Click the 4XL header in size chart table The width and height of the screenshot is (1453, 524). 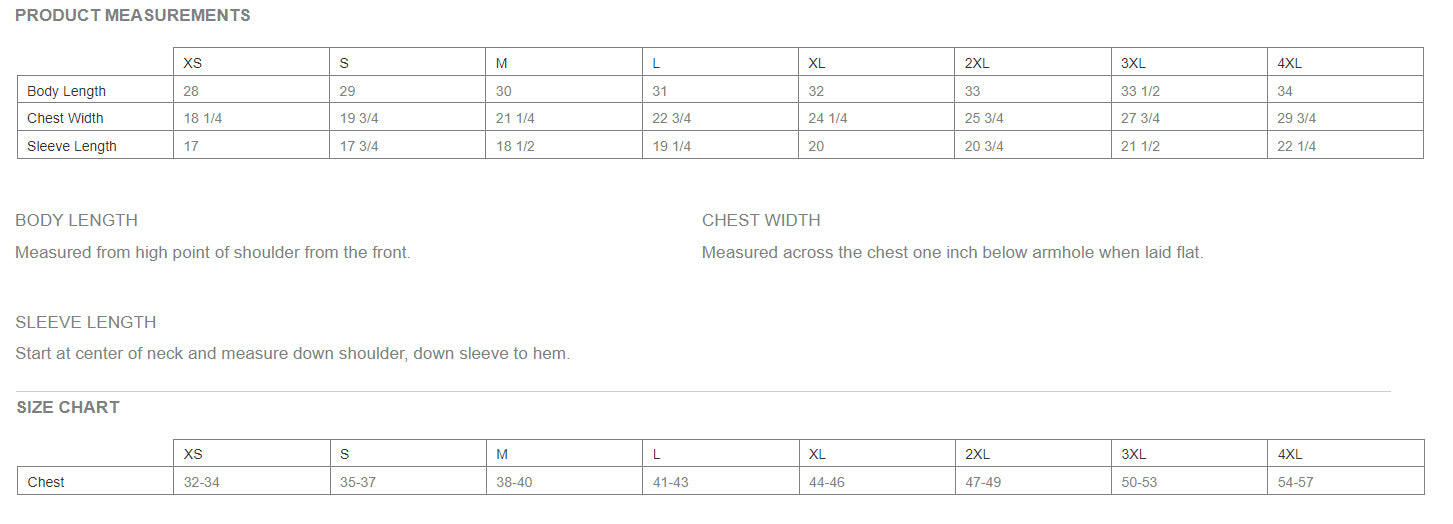pos(1290,454)
